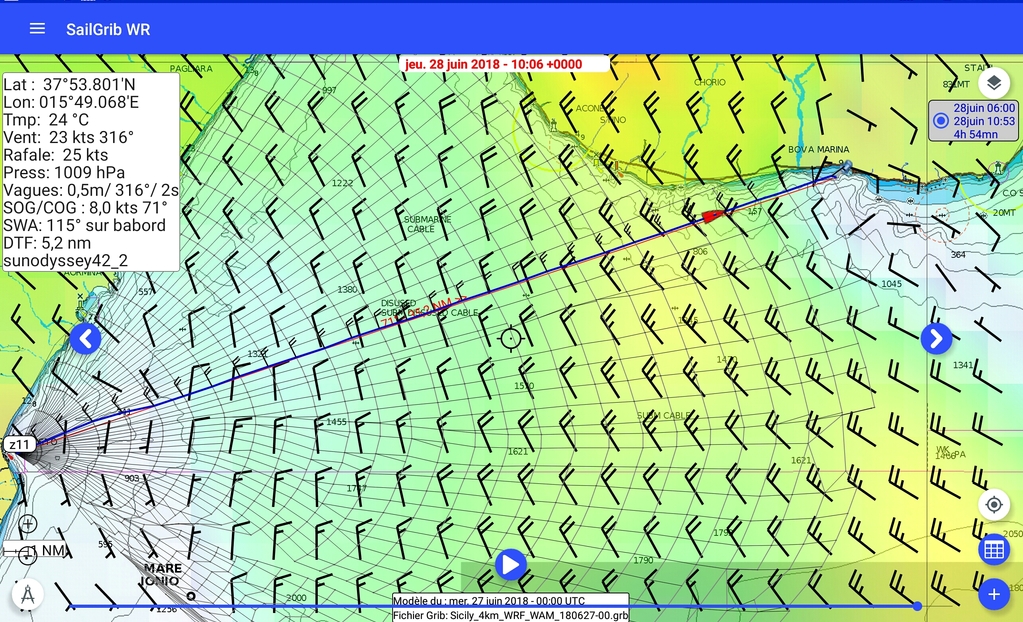Screen dimensions: 1023x622
Task: Center map on current GPS location
Action: pos(993,504)
